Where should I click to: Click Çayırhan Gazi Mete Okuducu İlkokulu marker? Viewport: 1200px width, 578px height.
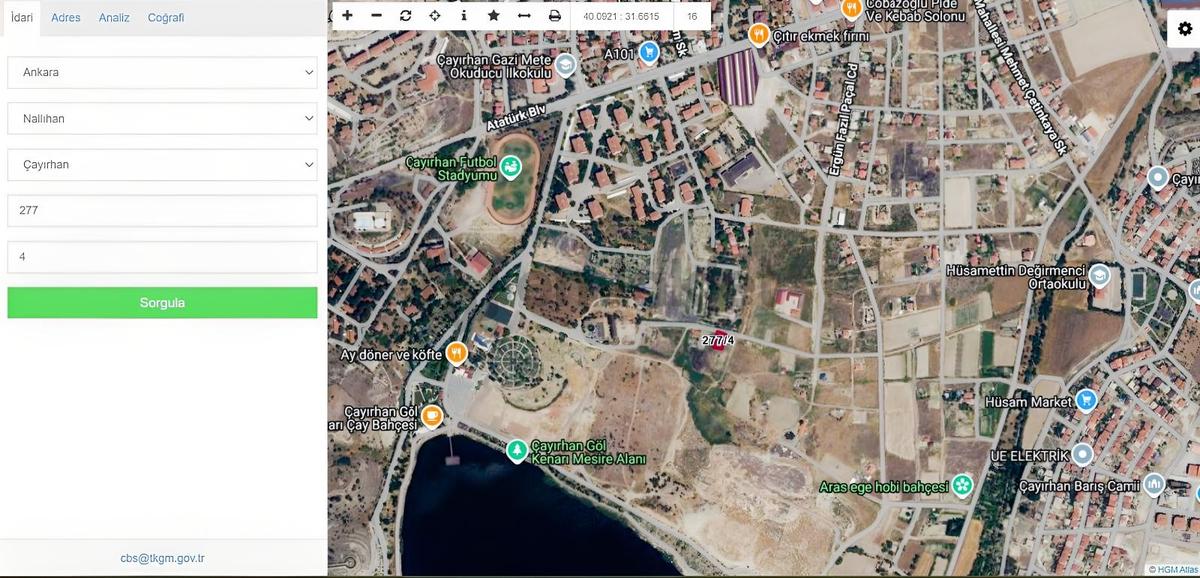pyautogui.click(x=566, y=66)
